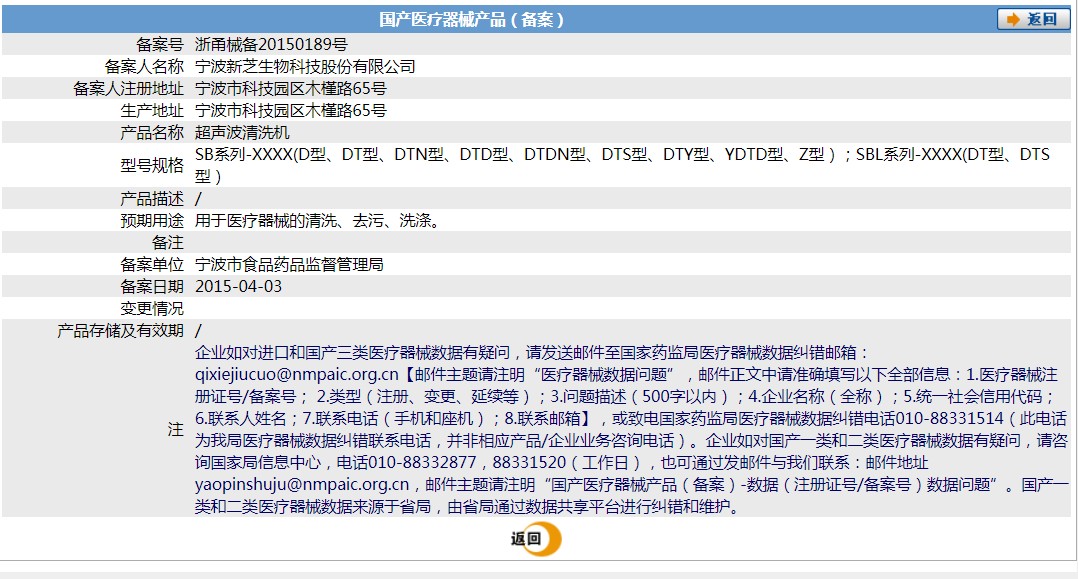Select the address value beside 生产地址
The width and height of the screenshot is (1078, 579).
pos(291,111)
